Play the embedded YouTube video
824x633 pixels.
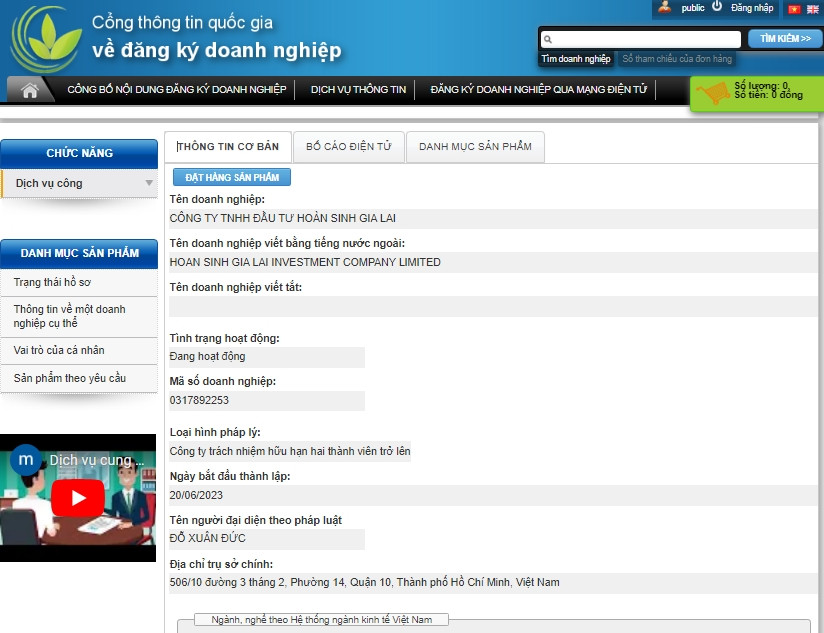(x=77, y=497)
